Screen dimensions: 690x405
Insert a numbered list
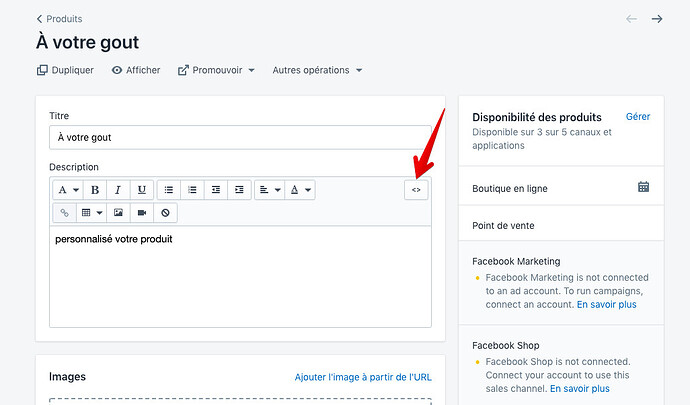point(192,190)
